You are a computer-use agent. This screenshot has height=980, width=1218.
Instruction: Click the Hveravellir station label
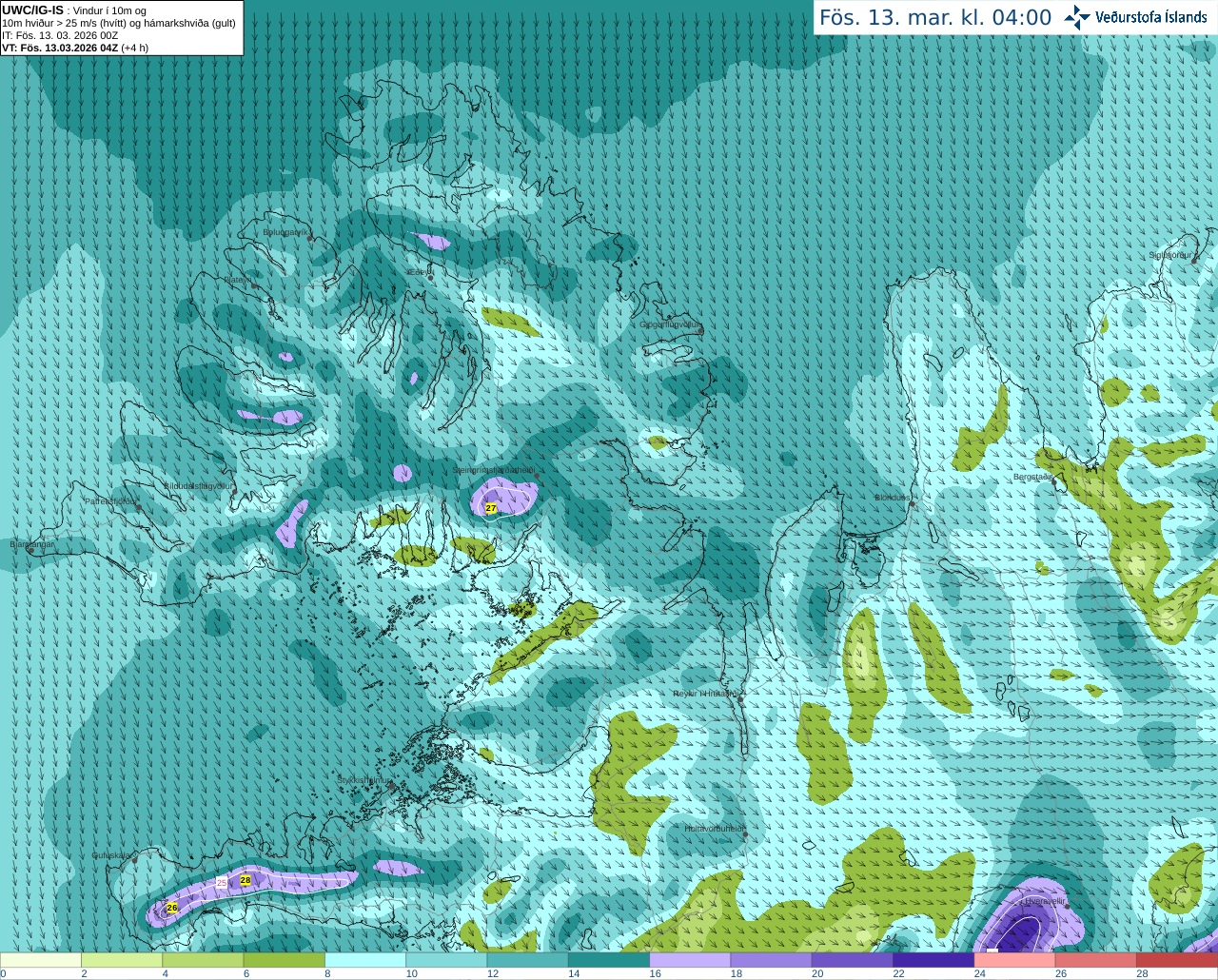pos(1045,900)
